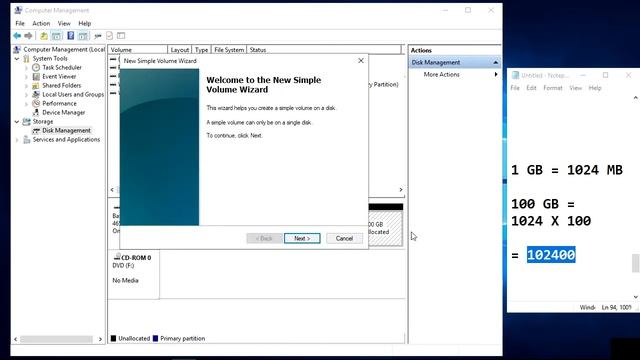Sort by the File System column header

[x=229, y=50]
